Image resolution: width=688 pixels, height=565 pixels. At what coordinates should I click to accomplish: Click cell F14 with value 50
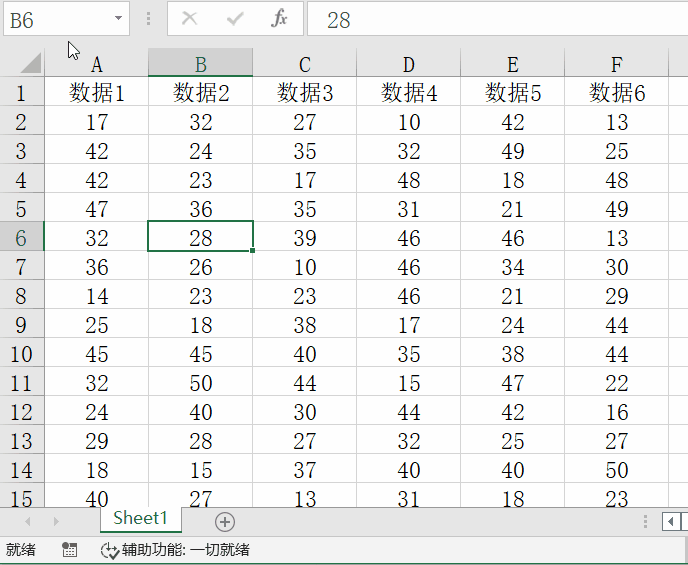click(x=616, y=468)
